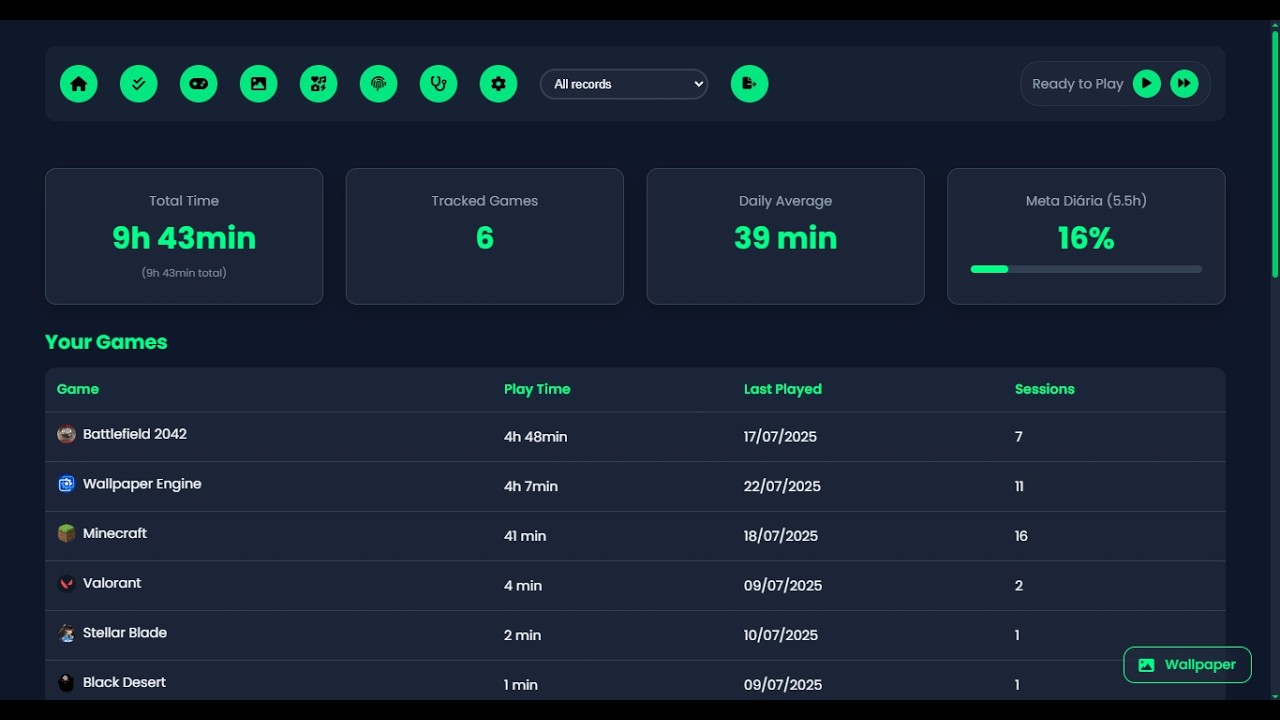Open the stethoscope diagnostics icon
Image resolution: width=1280 pixels, height=720 pixels.
439,84
